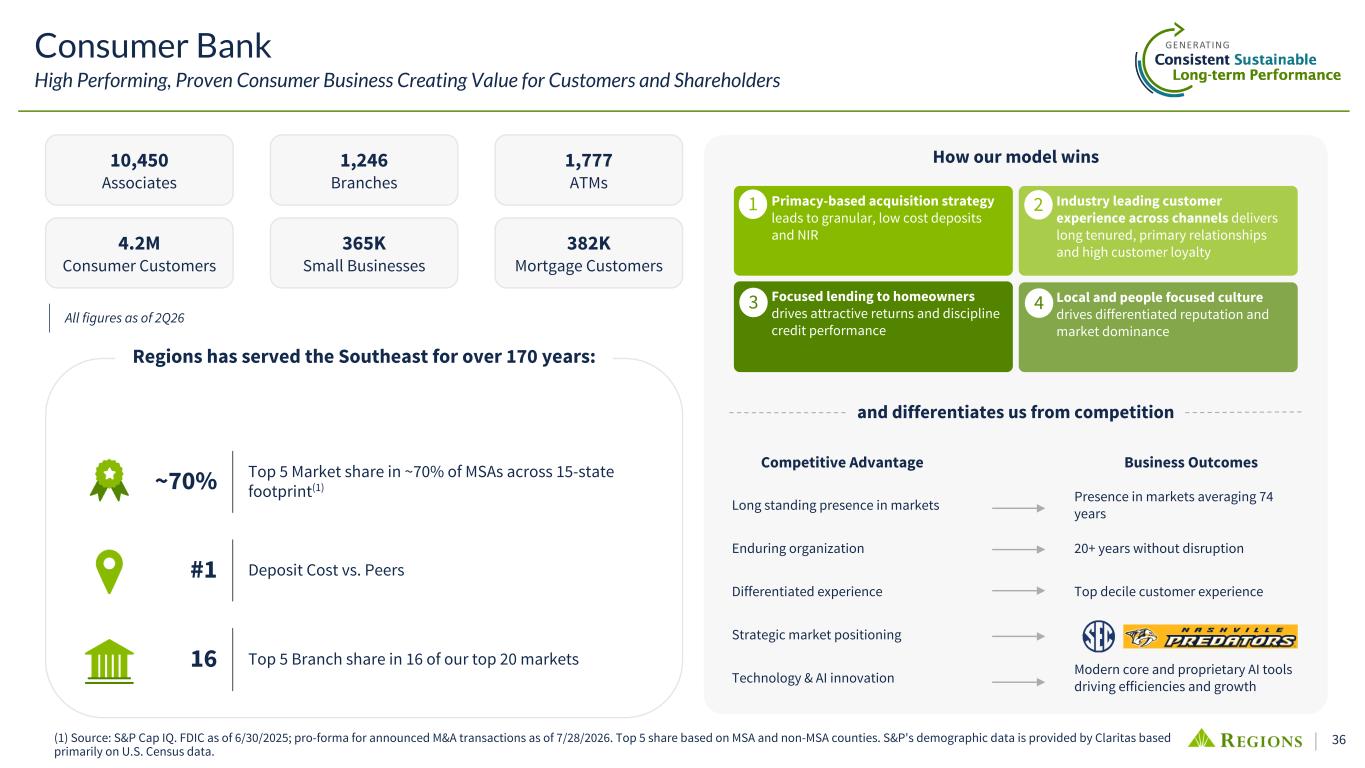
Task: Click the Regions logo in the footer
Action: pos(1245,740)
